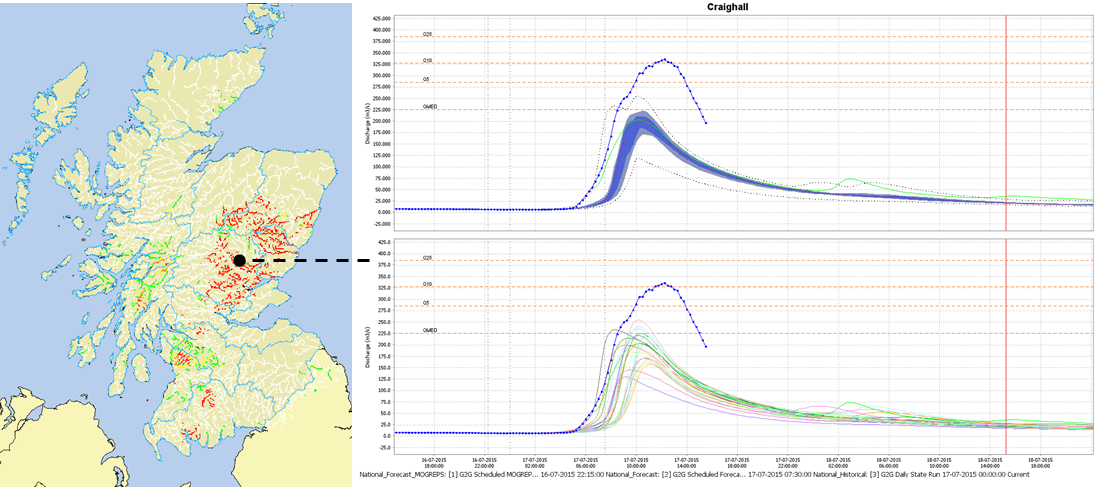Viewport: 1098px width, 487px height.
Task: Click the Craighall chart title
Action: (728, 7)
